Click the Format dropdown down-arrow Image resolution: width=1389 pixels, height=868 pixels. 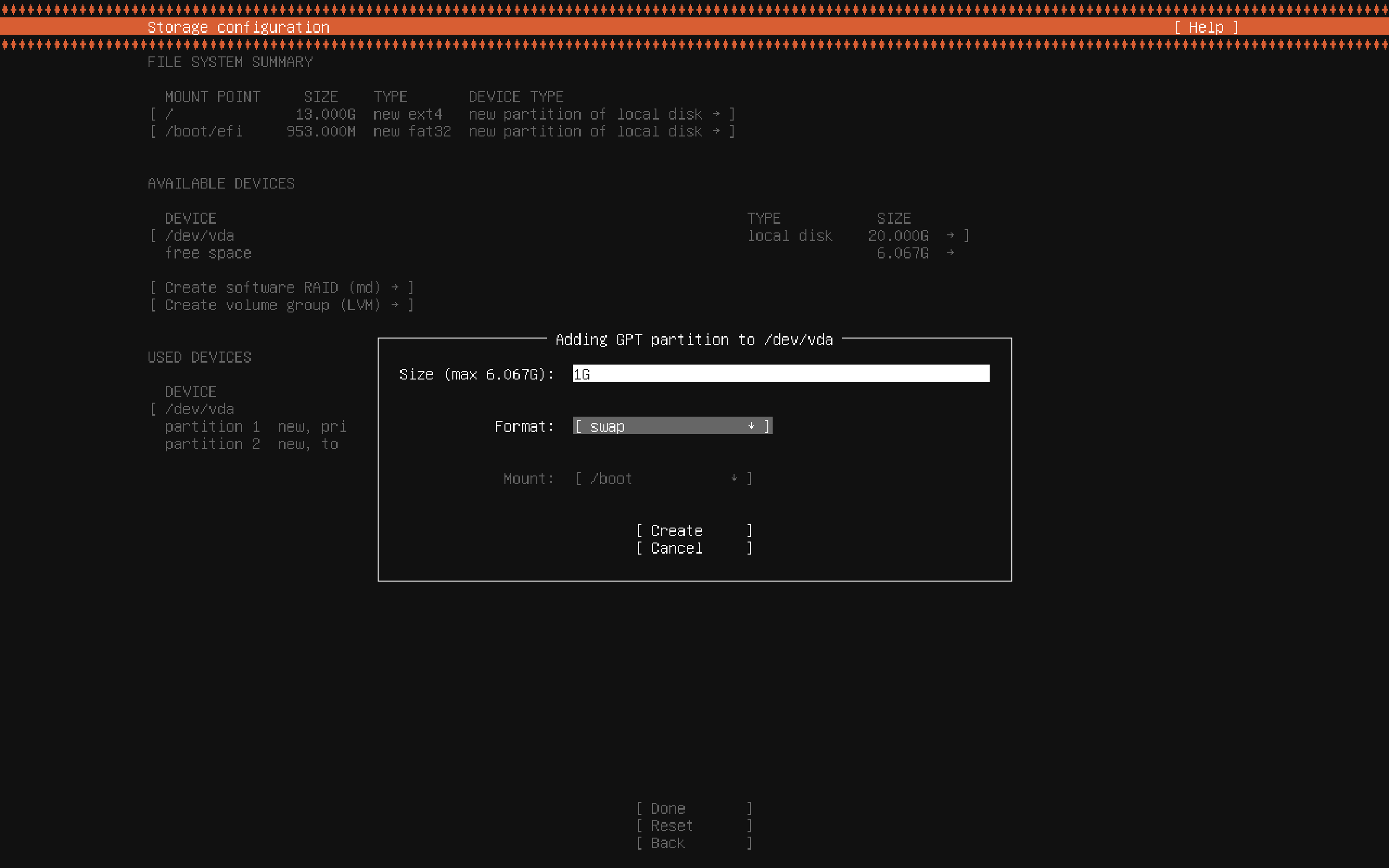coord(751,426)
